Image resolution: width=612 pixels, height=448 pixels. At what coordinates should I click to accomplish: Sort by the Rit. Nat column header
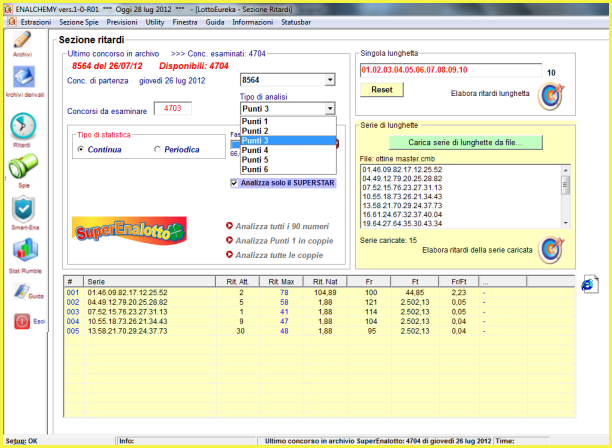tap(325, 281)
